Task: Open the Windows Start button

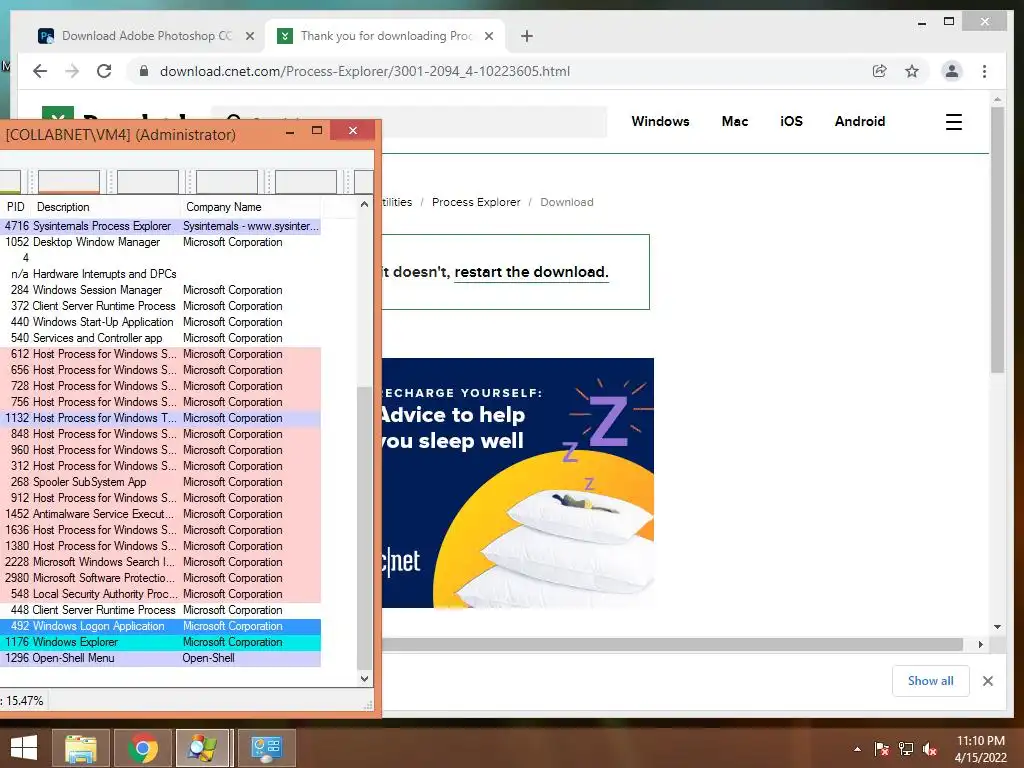Action: (x=24, y=748)
